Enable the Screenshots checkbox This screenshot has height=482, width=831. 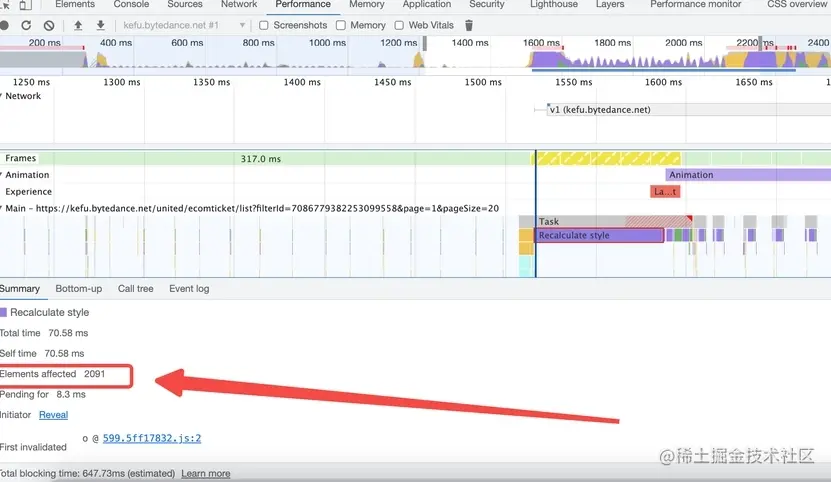tap(263, 25)
